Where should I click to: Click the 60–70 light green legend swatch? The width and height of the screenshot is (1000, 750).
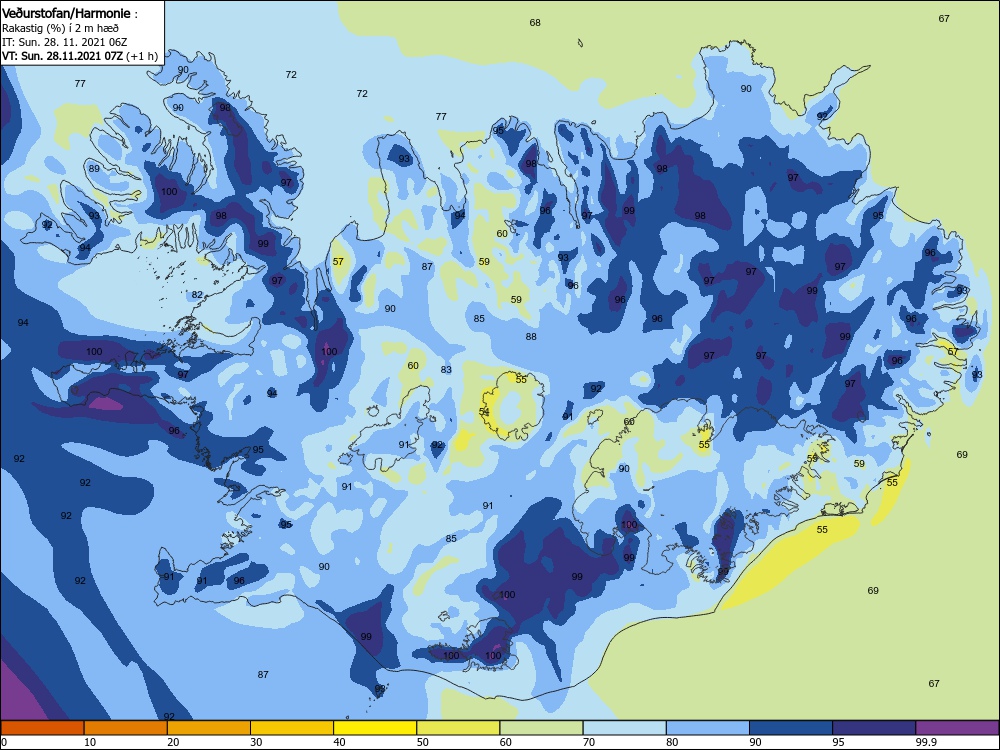(x=541, y=728)
